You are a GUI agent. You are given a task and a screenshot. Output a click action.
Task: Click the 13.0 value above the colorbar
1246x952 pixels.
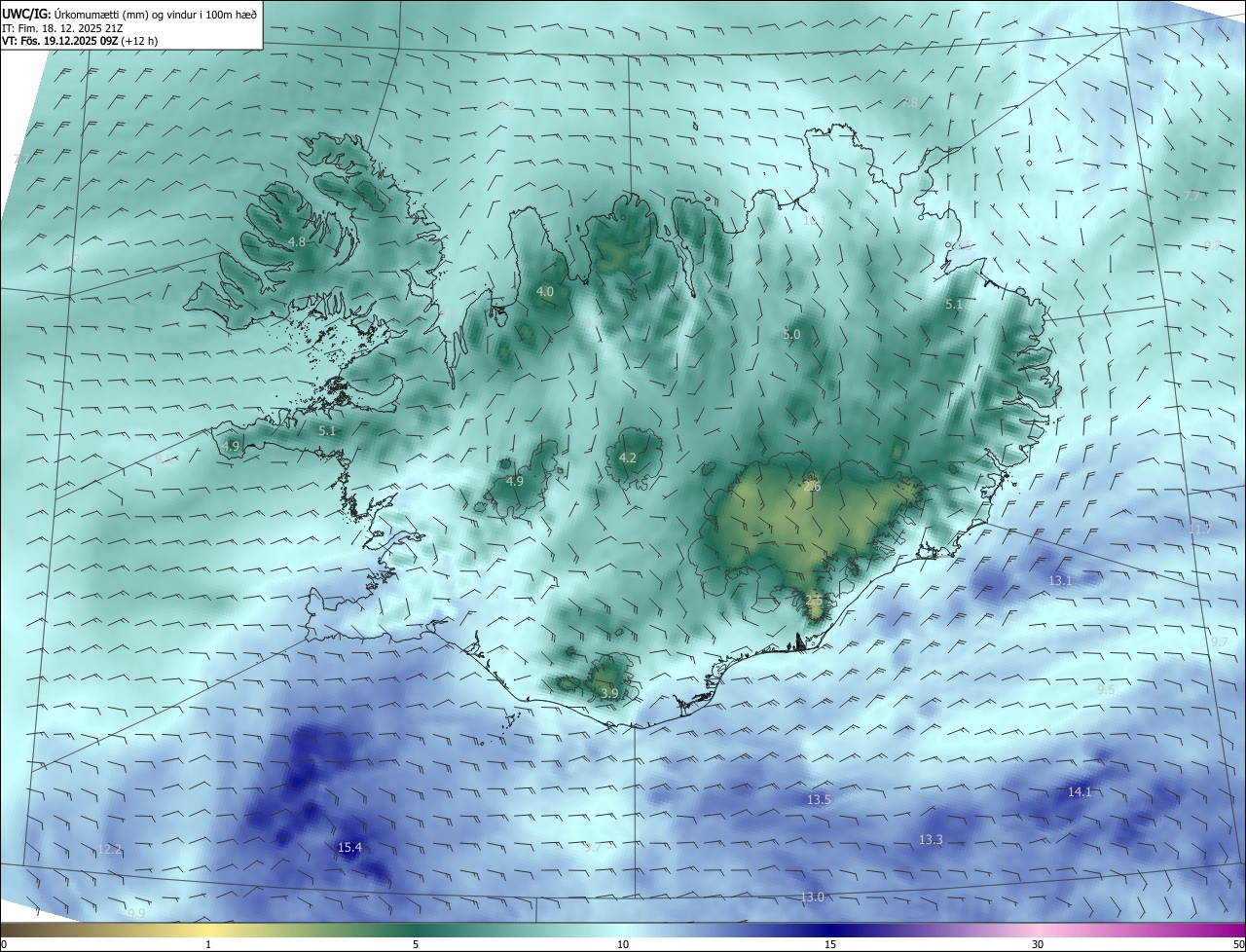click(x=812, y=897)
